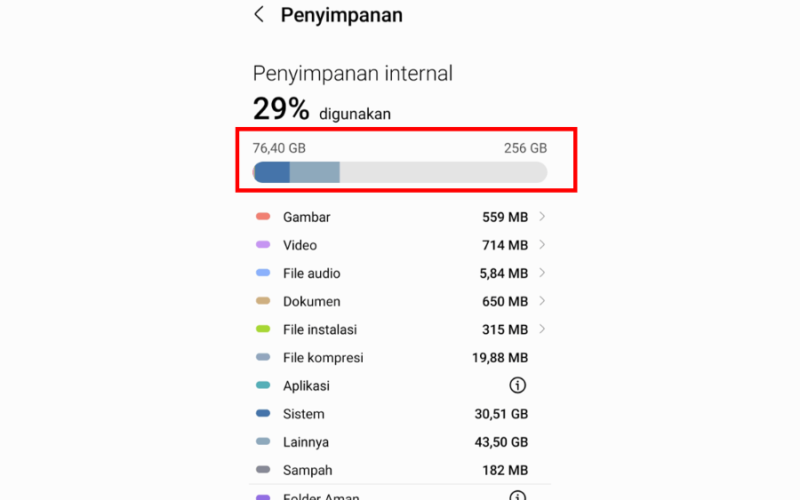
Task: Open the Gambar storage category
Action: [x=400, y=217]
